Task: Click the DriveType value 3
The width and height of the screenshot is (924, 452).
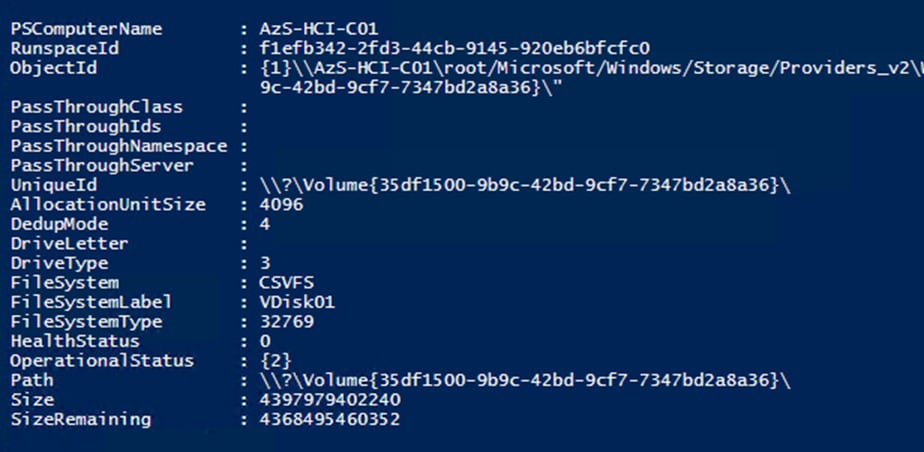Action: click(x=265, y=263)
